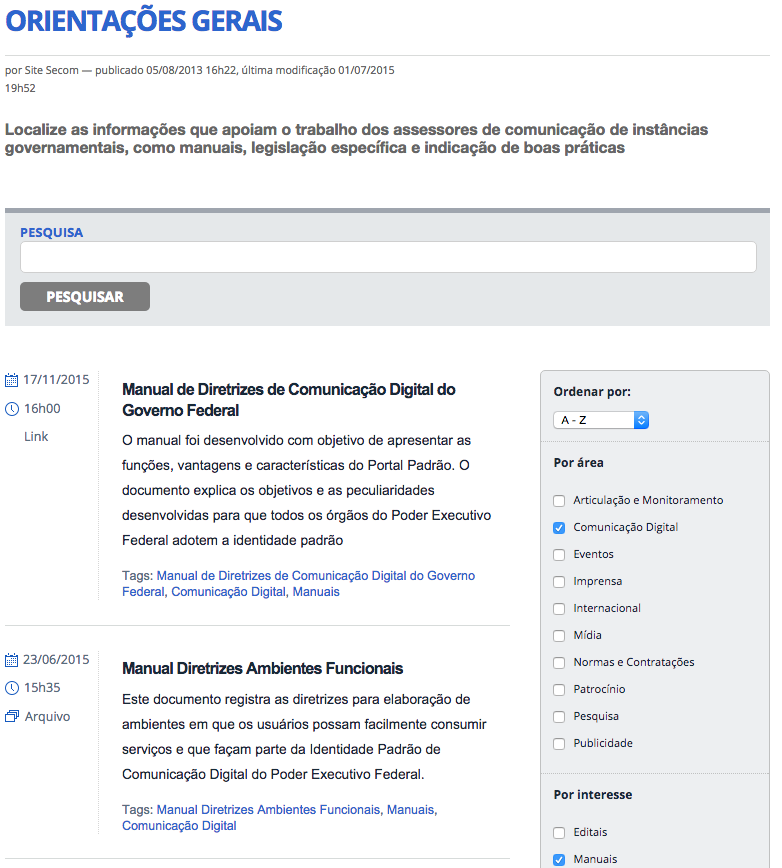Screen dimensions: 782x868
Task: Click the PESQUISAR button
Action: 85,297
